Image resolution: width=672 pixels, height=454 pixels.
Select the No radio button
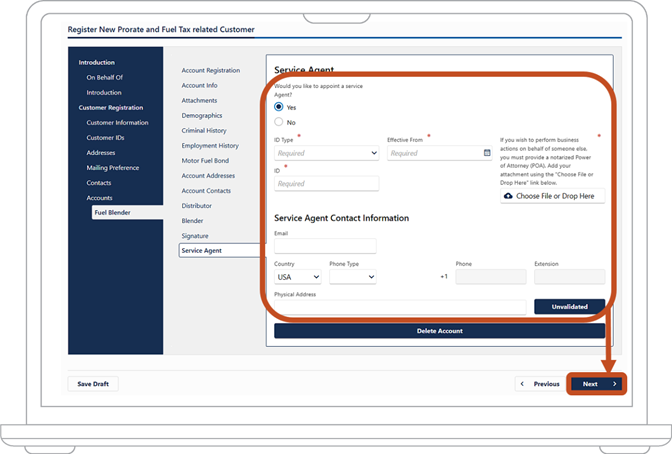click(x=279, y=122)
